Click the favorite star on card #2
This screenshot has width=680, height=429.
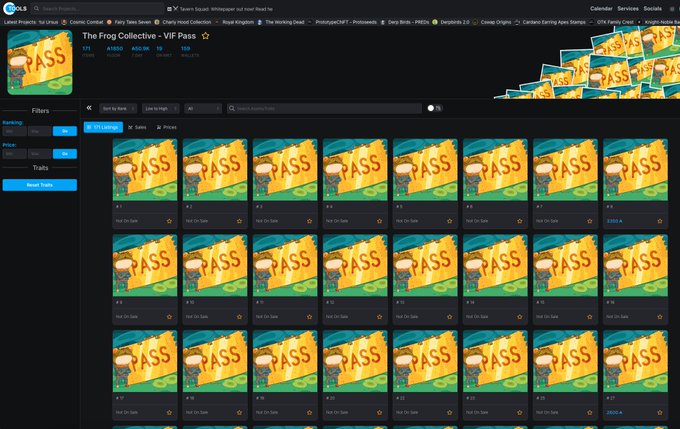239,221
